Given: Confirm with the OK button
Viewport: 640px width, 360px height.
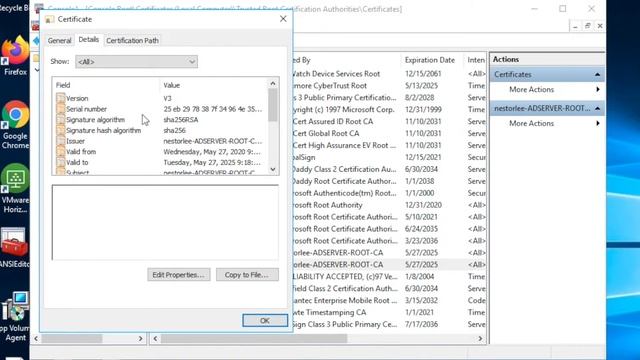Looking at the screenshot, I should click(x=264, y=320).
